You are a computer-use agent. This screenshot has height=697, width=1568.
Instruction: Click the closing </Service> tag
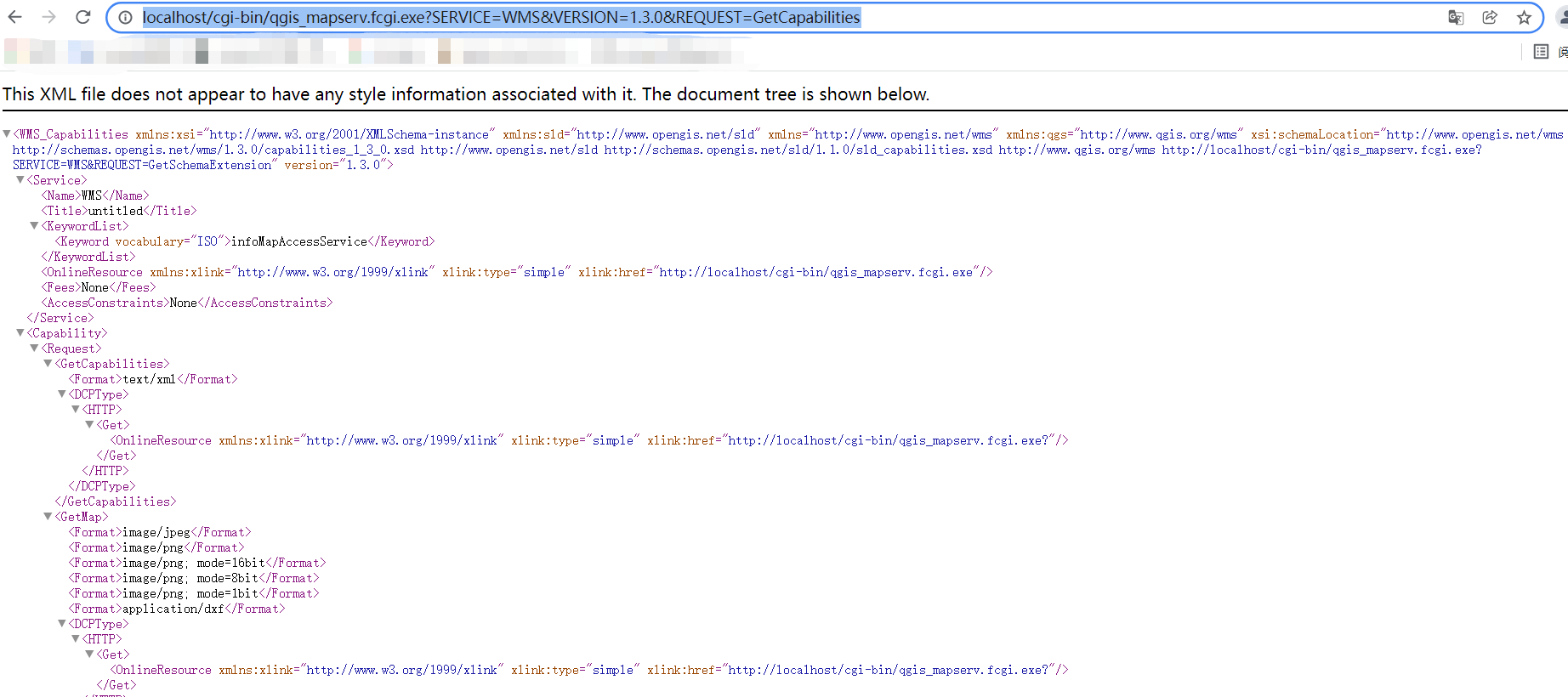point(61,318)
